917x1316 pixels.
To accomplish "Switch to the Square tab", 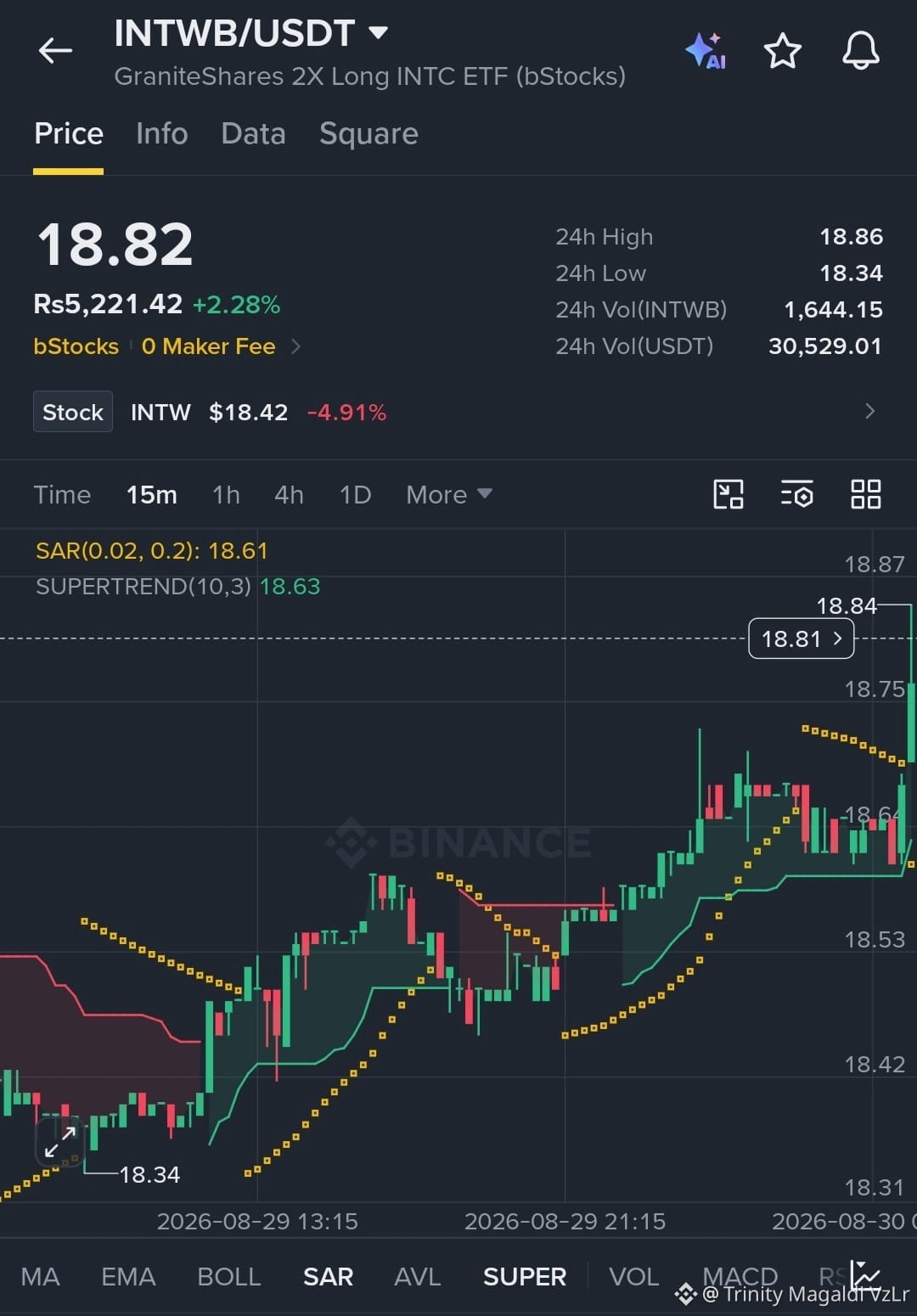I will (x=368, y=134).
